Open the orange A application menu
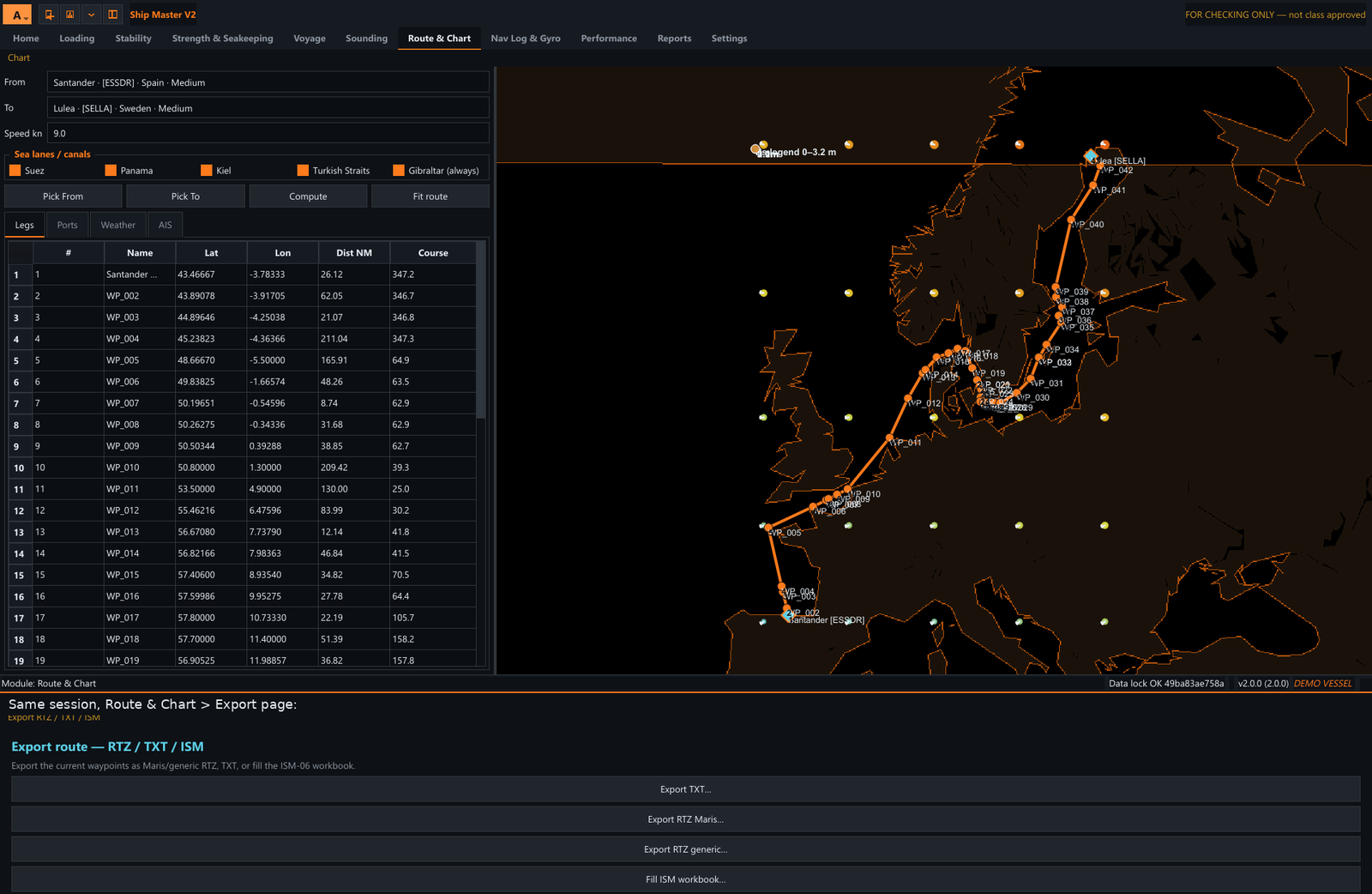1372x894 pixels. tap(18, 15)
